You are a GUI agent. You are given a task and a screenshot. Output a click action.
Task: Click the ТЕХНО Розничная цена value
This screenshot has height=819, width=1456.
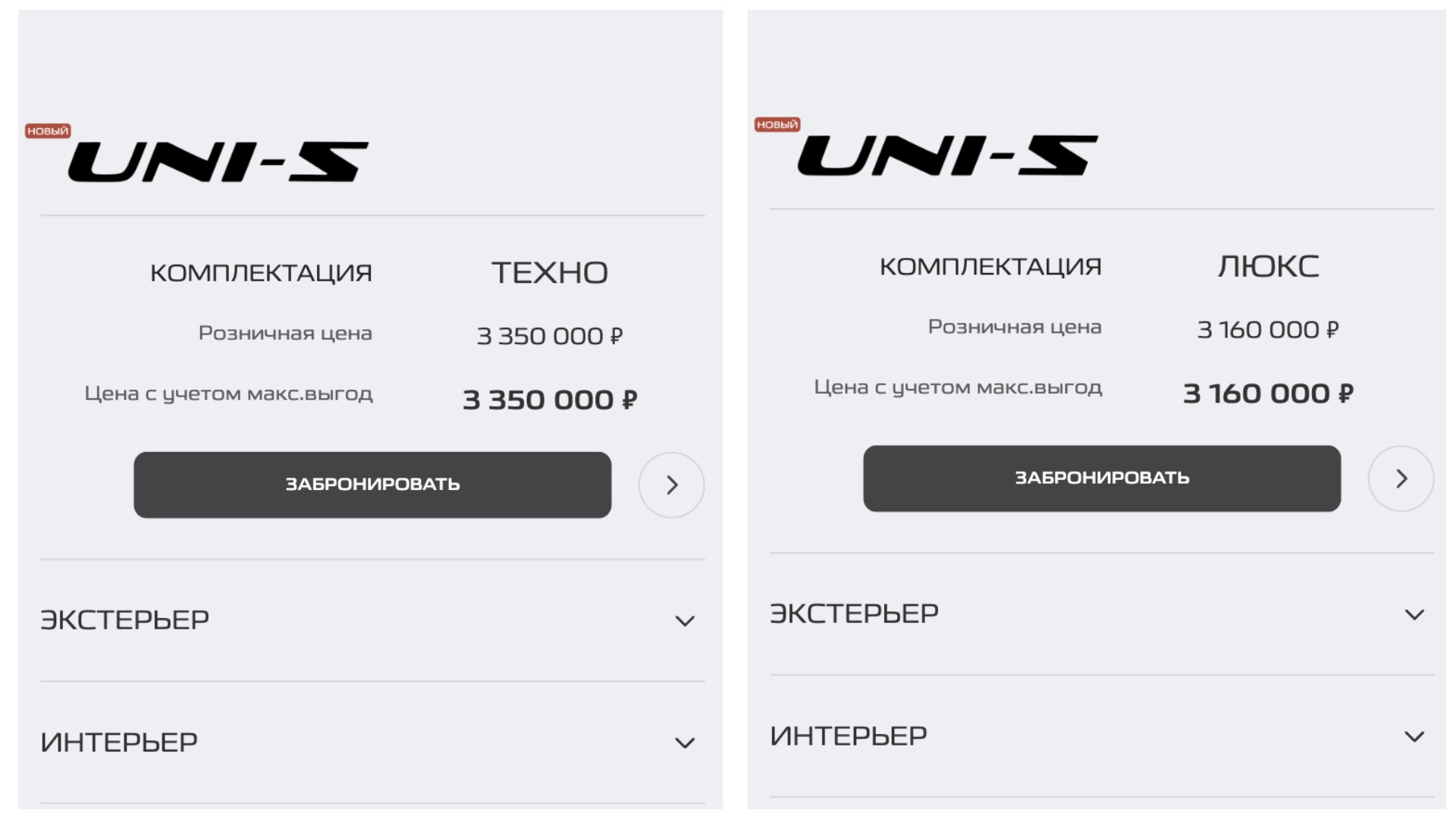point(550,336)
